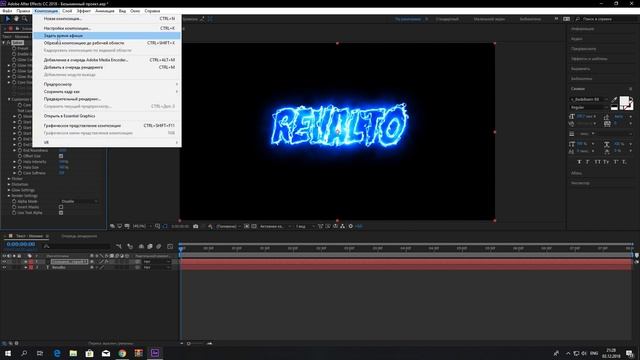The height and width of the screenshot is (360, 640).
Task: Toggle visibility eye of the Revalto text layer
Action: [4, 267]
